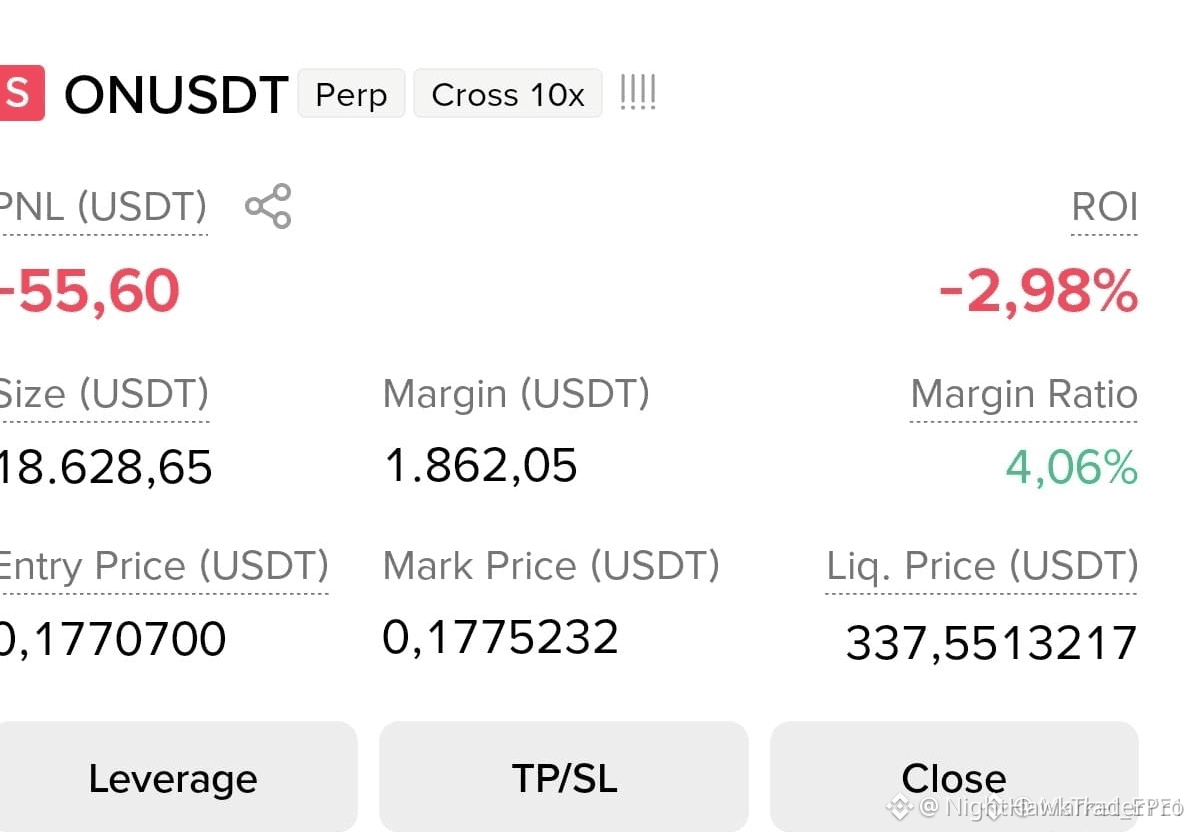Tap the Cross 10x margin mode tag

[x=508, y=94]
